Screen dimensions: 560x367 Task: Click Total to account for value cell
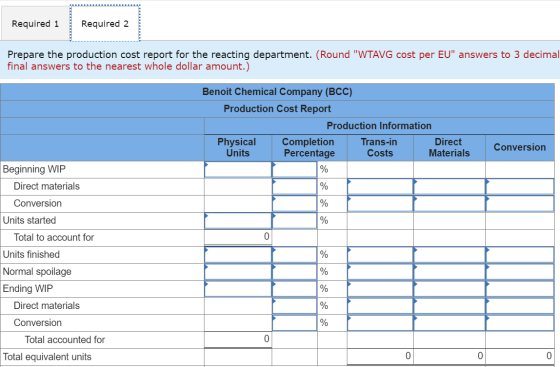(x=238, y=237)
